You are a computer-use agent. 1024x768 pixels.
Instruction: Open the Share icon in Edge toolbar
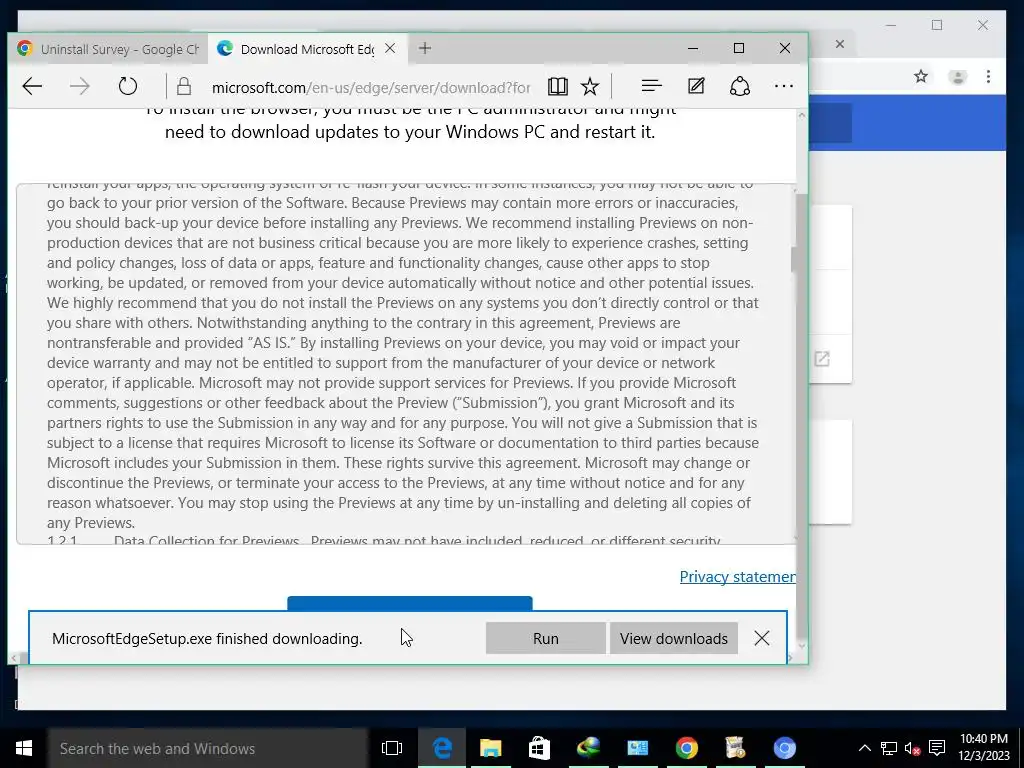pos(740,86)
